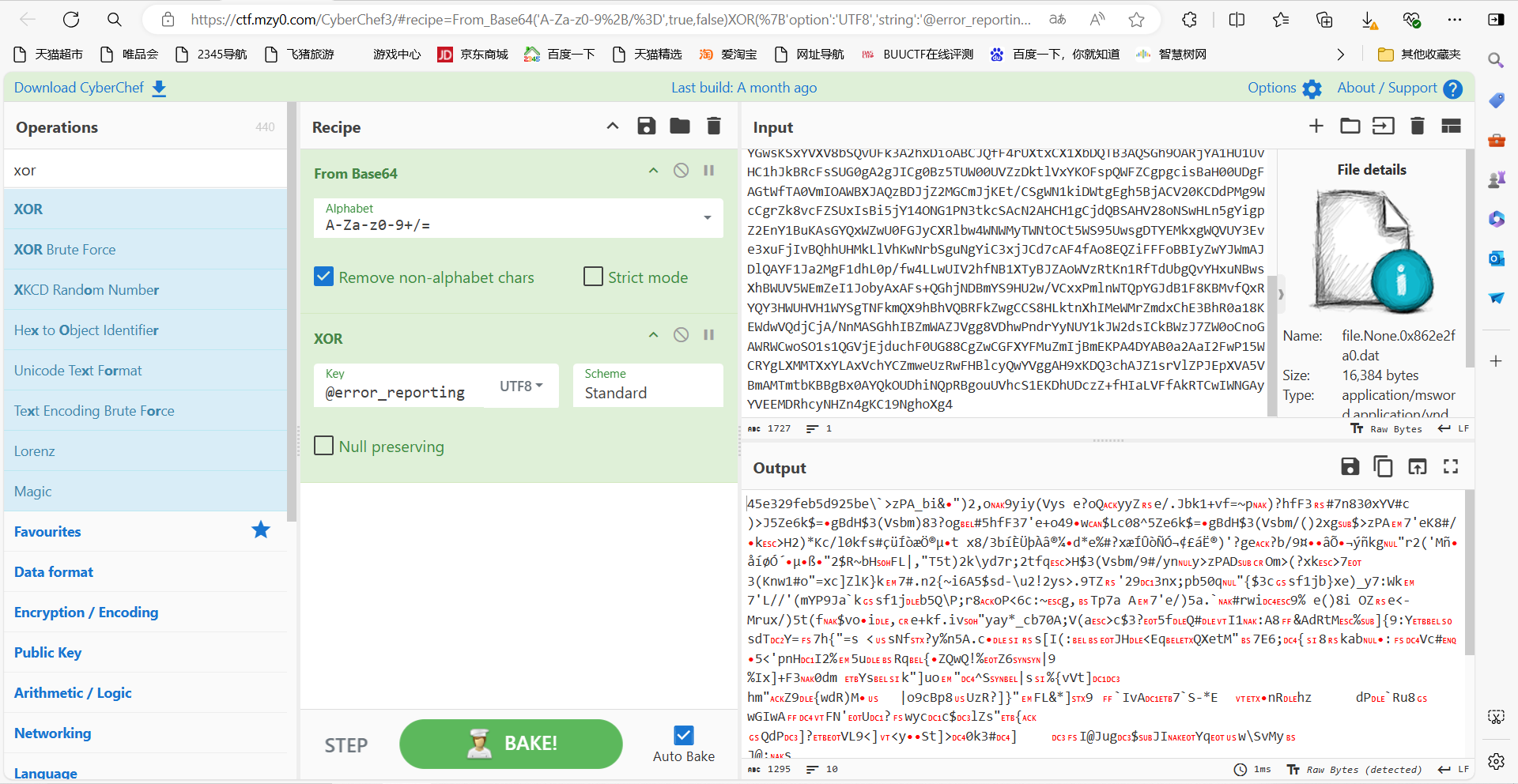Collapse the File details side panel
Screen dimensions: 1518x784
pyautogui.click(x=1281, y=295)
